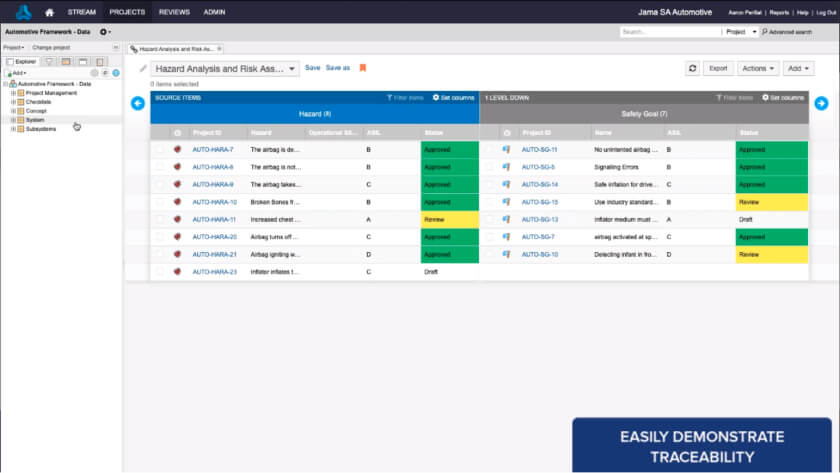This screenshot has height=473, width=840.
Task: Open the Actions dropdown menu
Action: [x=757, y=69]
